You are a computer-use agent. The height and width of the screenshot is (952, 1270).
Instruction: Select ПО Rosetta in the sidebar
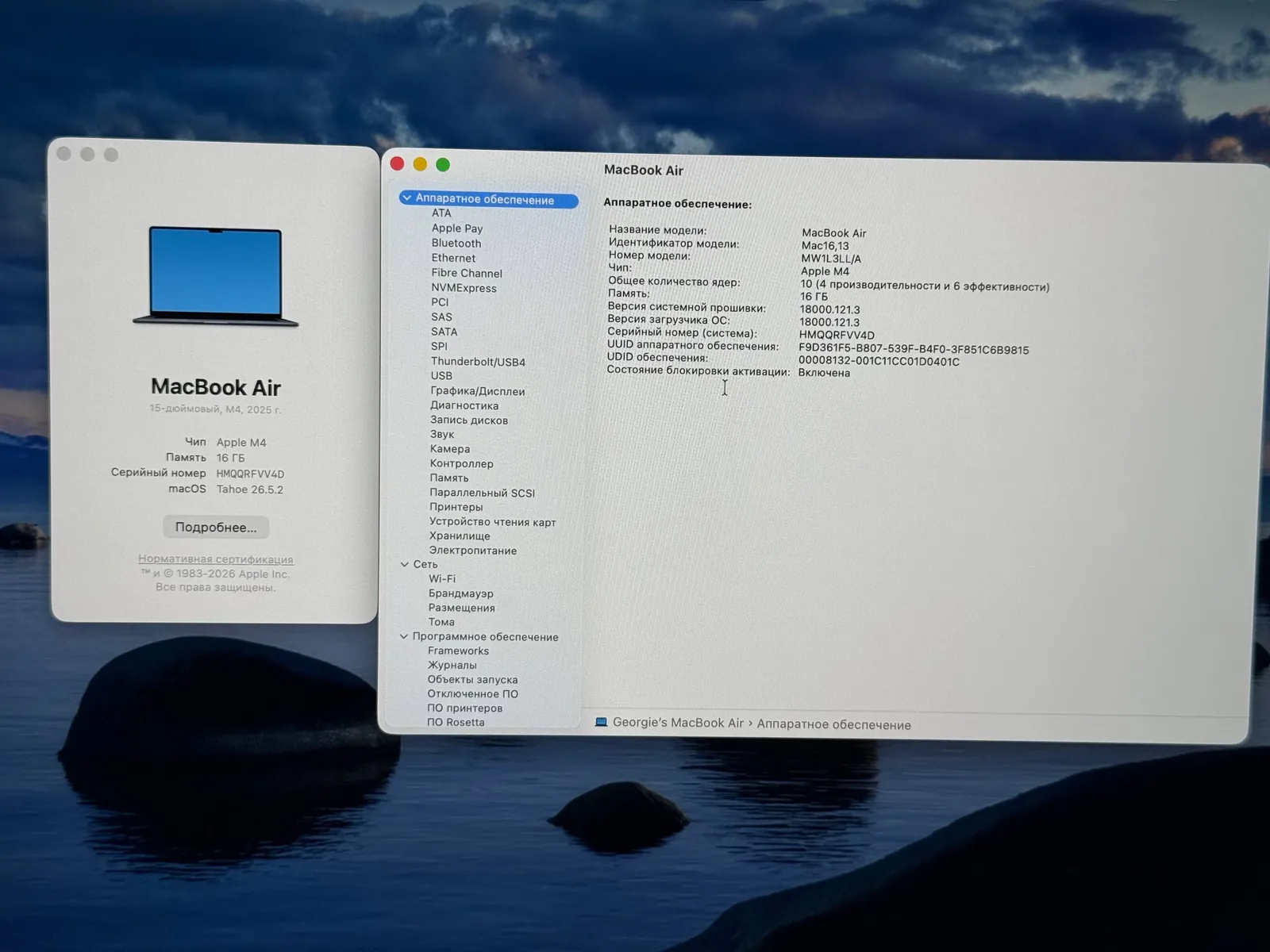tap(456, 723)
